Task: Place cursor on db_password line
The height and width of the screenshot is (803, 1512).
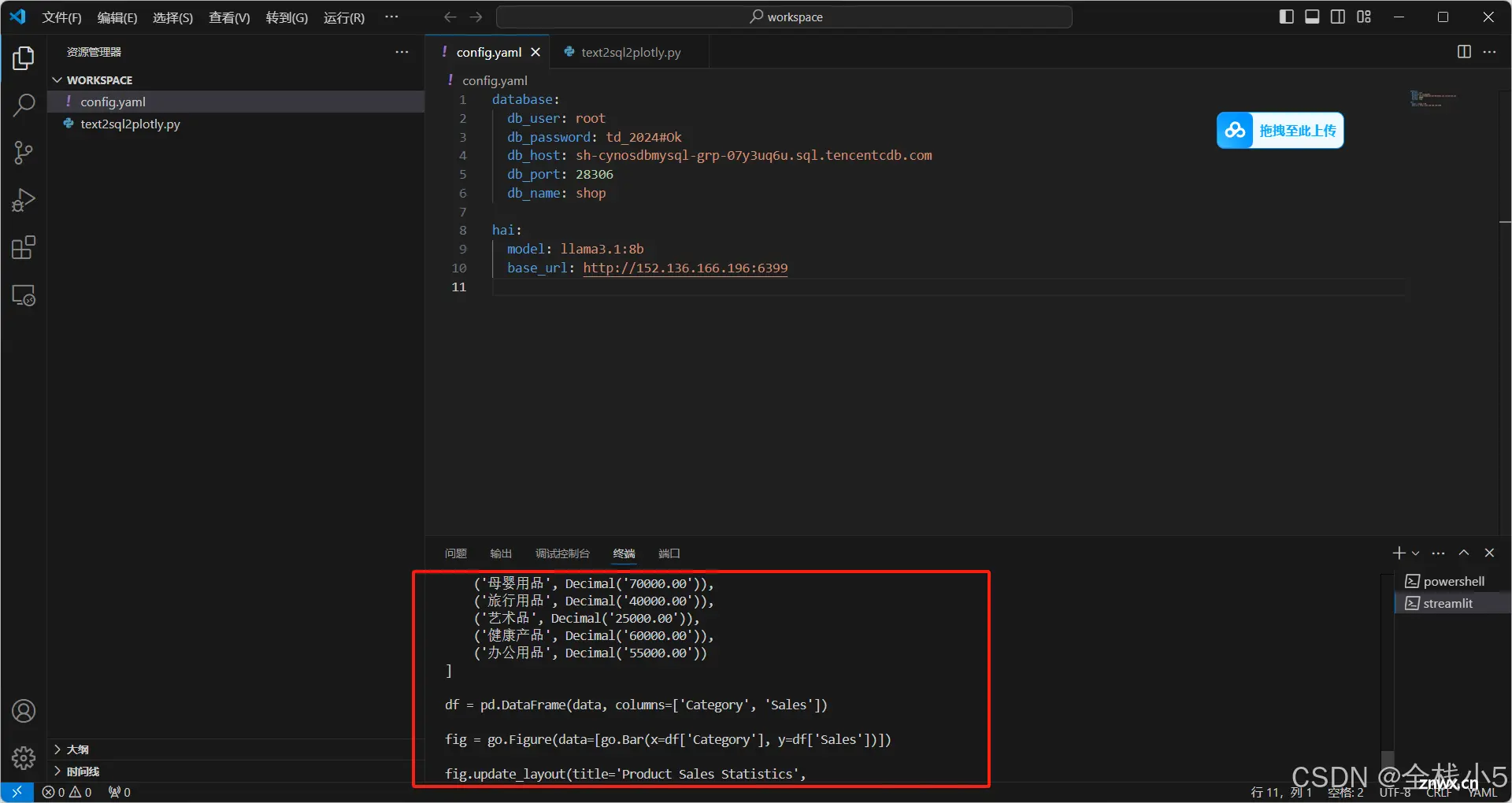Action: 594,137
